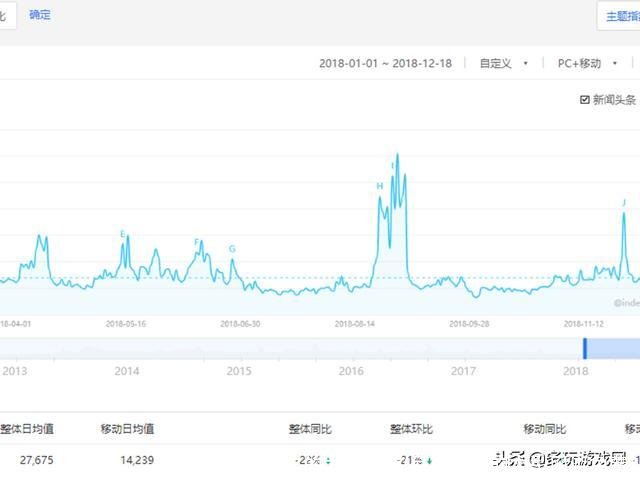This screenshot has height=480, width=640.
Task: Click the 整体同比 column header
Action: 310,429
